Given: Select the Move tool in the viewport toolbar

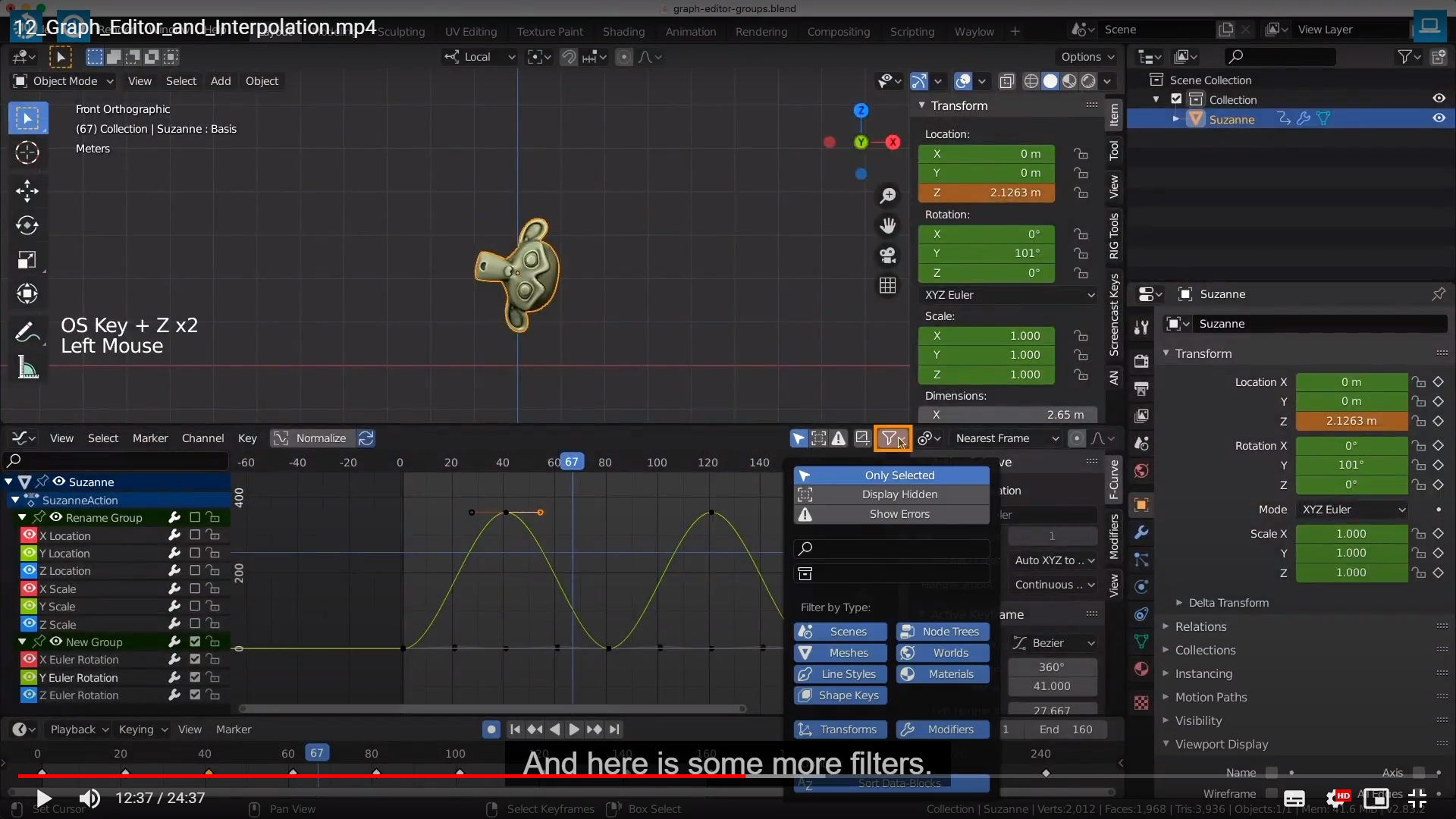Looking at the screenshot, I should 27,190.
